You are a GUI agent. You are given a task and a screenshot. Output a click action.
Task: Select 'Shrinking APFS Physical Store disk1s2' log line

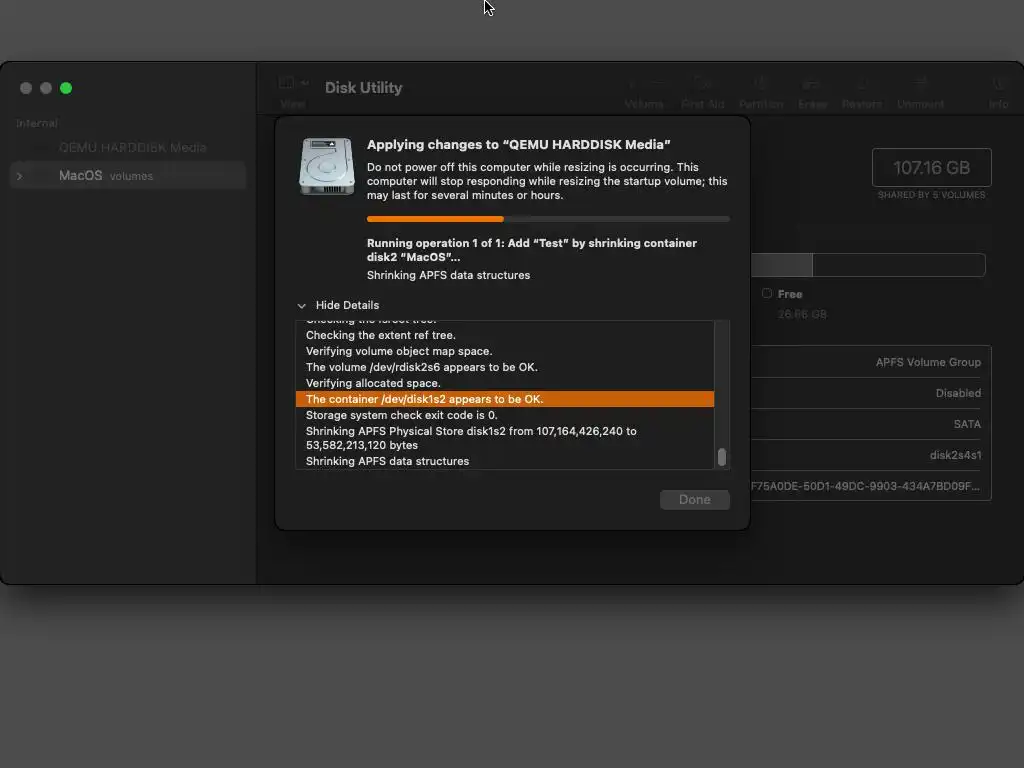pos(471,438)
